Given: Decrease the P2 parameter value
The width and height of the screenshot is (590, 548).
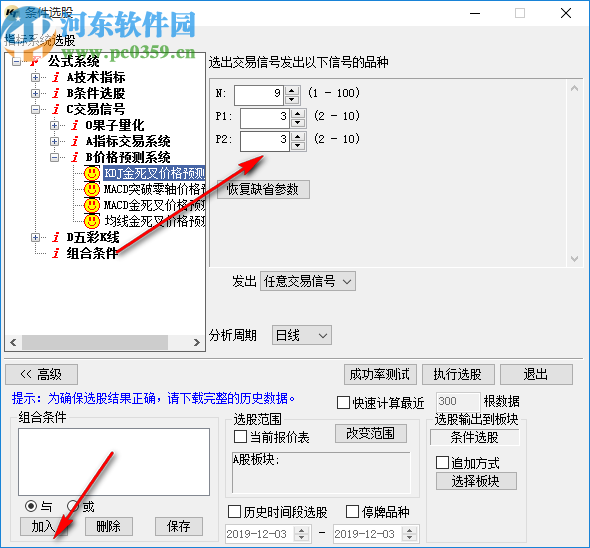Looking at the screenshot, I should point(298,146).
